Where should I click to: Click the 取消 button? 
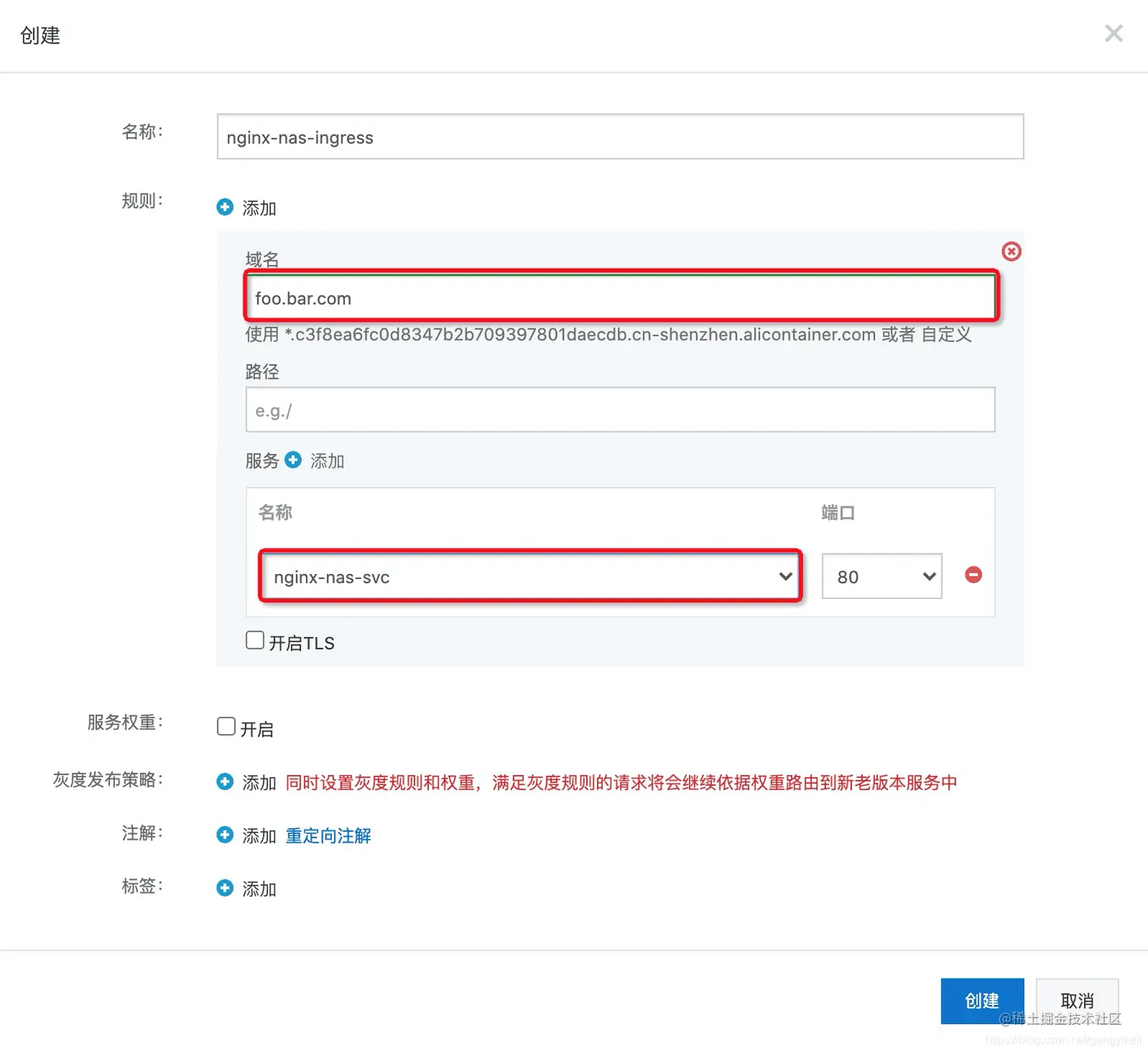tap(1077, 1001)
